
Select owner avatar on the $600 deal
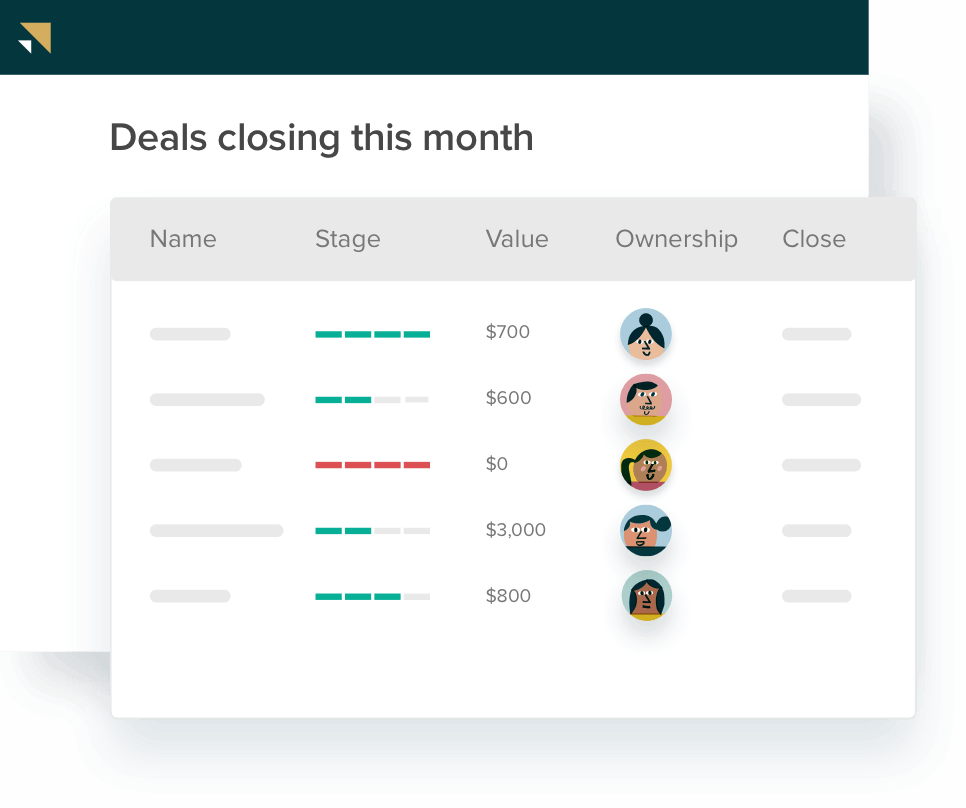click(645, 400)
